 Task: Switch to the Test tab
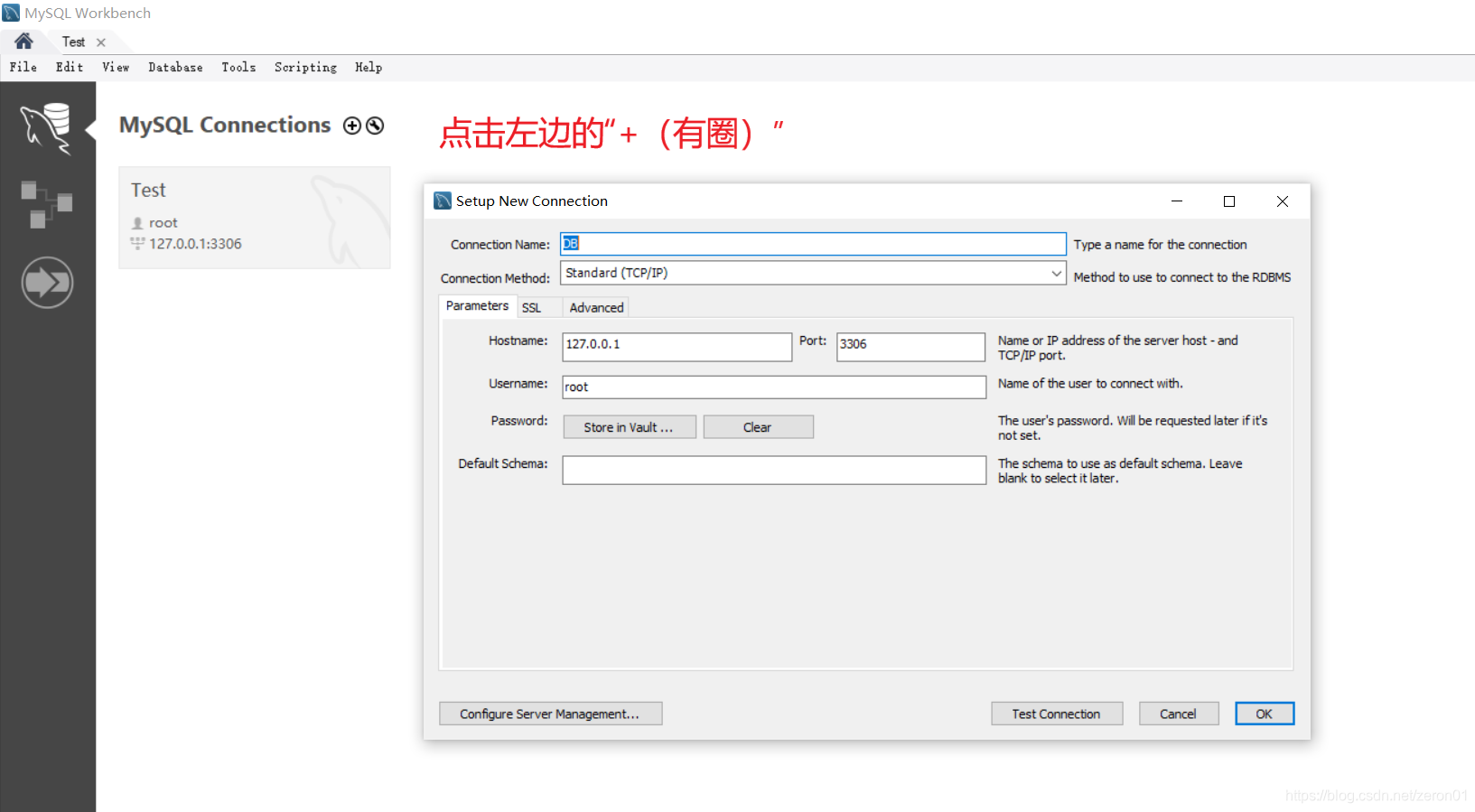coord(73,42)
